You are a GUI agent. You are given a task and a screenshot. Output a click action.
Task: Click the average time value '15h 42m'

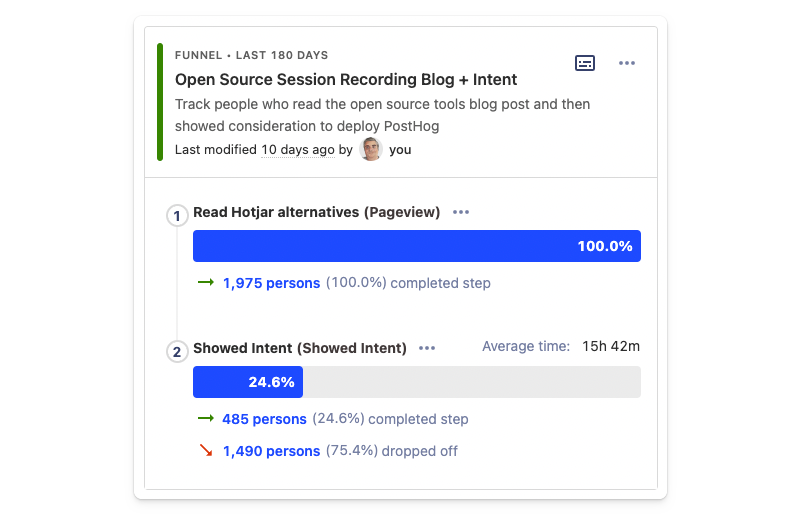click(x=611, y=347)
